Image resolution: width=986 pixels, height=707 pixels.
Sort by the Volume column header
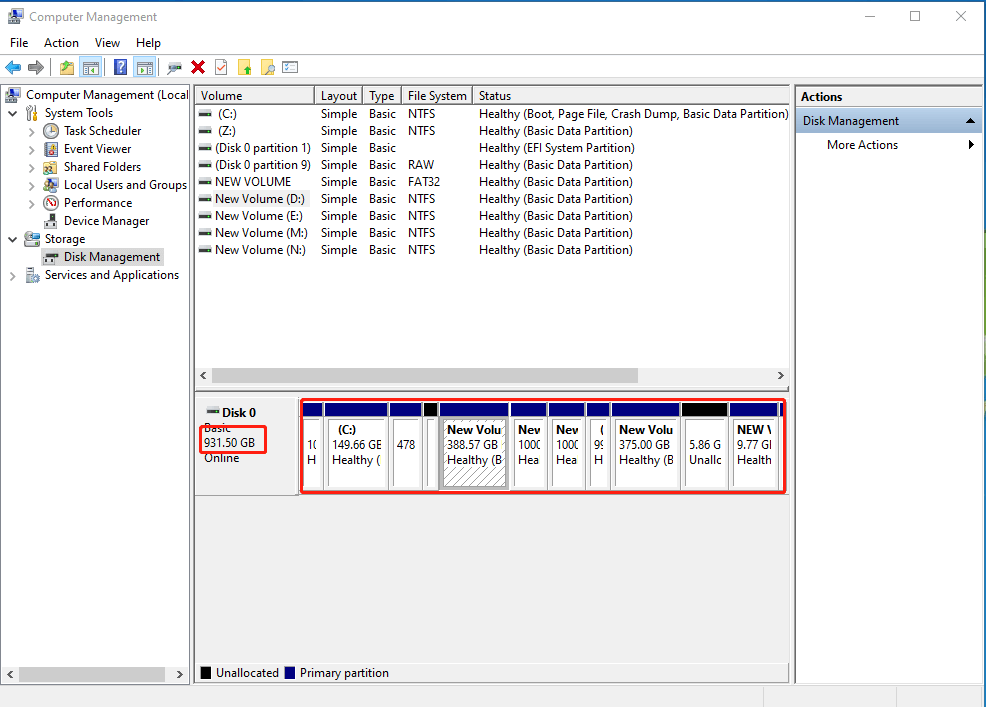tap(254, 96)
